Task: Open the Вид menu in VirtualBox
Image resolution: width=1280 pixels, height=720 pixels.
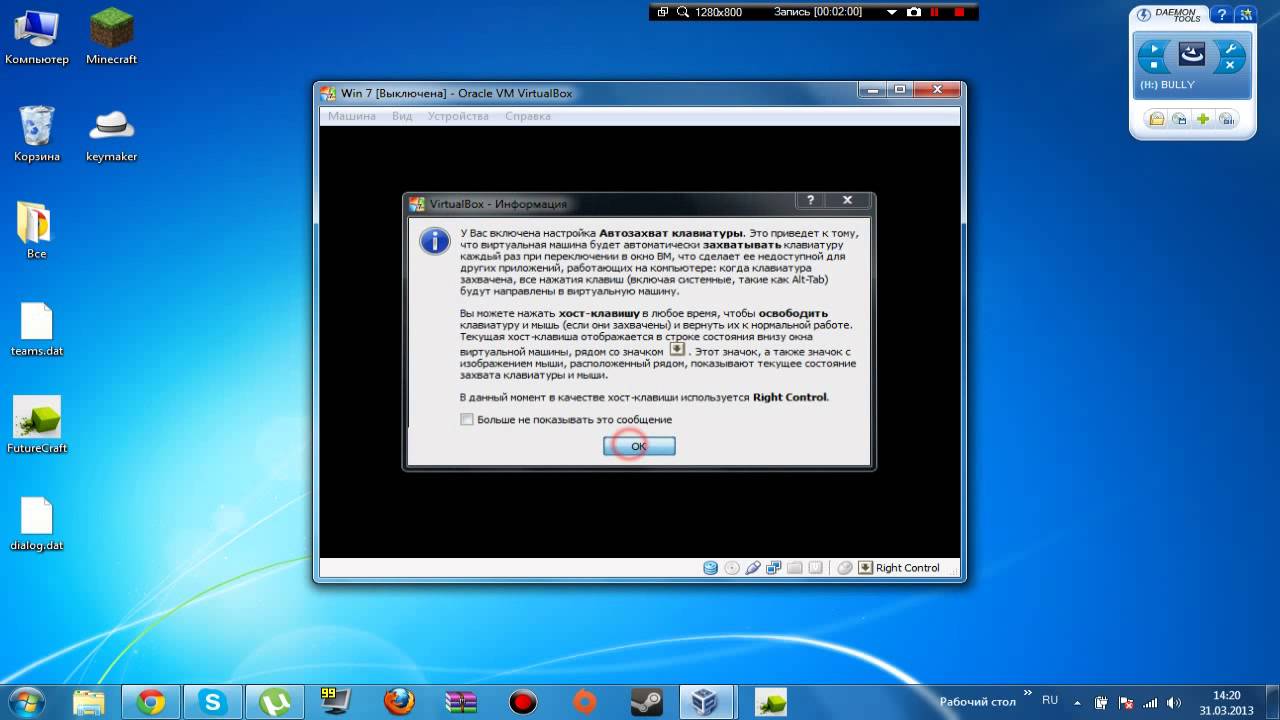Action: click(402, 116)
